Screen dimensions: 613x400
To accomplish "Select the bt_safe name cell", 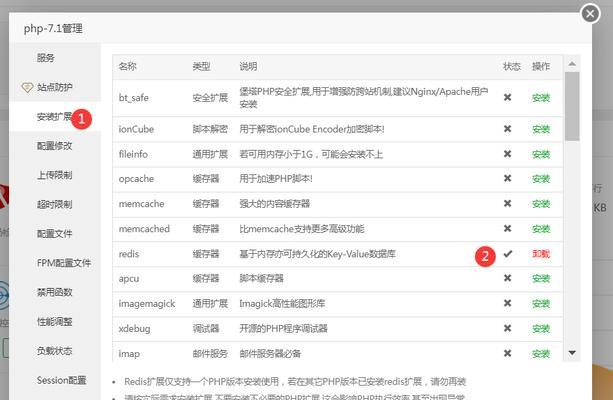I will (x=134, y=98).
